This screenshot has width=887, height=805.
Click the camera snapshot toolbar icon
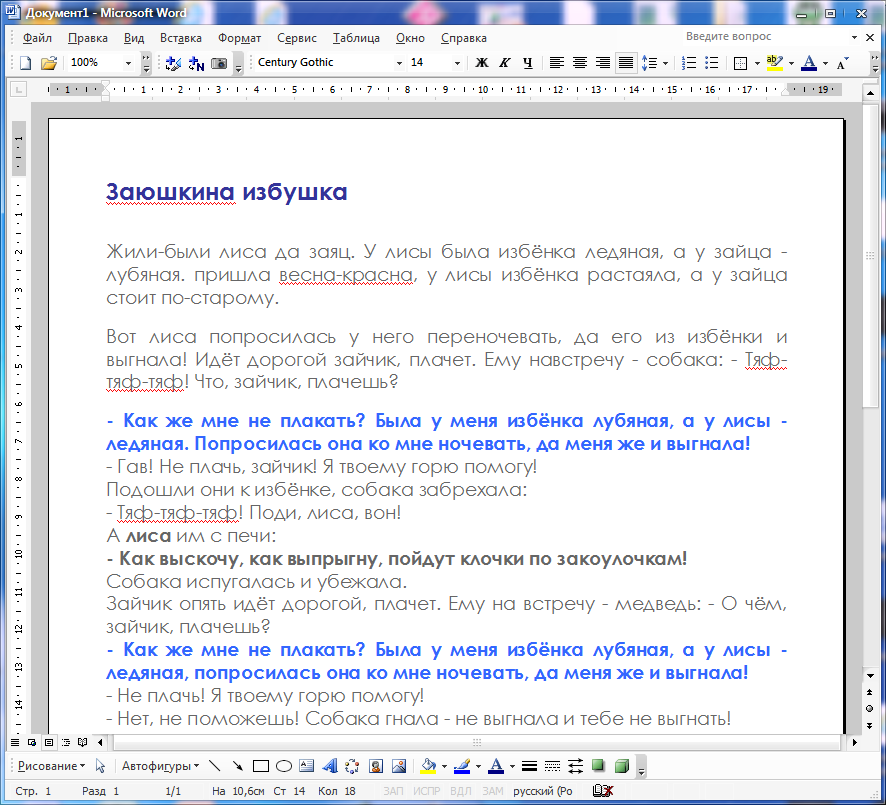click(219, 63)
